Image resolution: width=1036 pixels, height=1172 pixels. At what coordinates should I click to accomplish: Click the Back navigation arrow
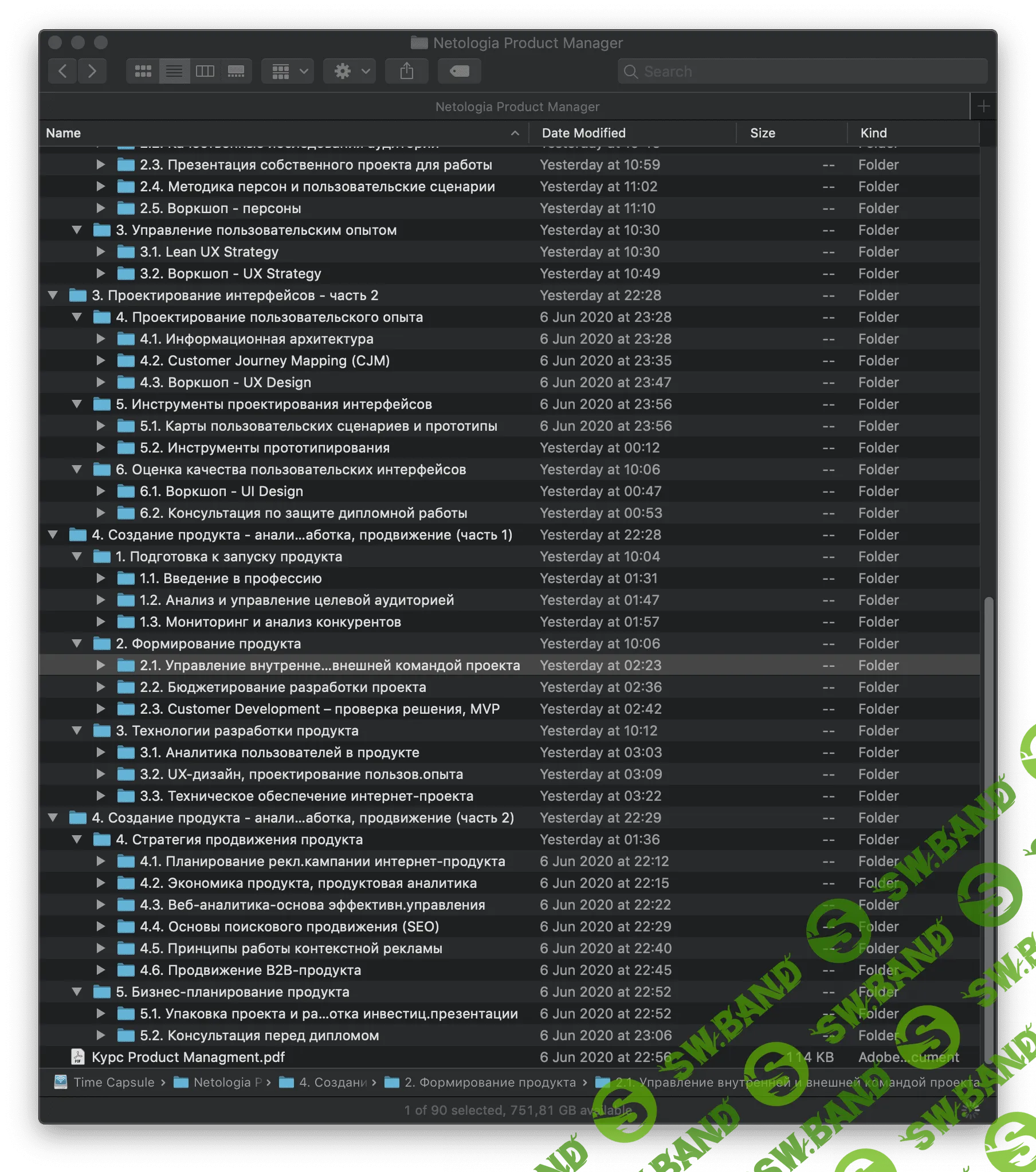62,71
